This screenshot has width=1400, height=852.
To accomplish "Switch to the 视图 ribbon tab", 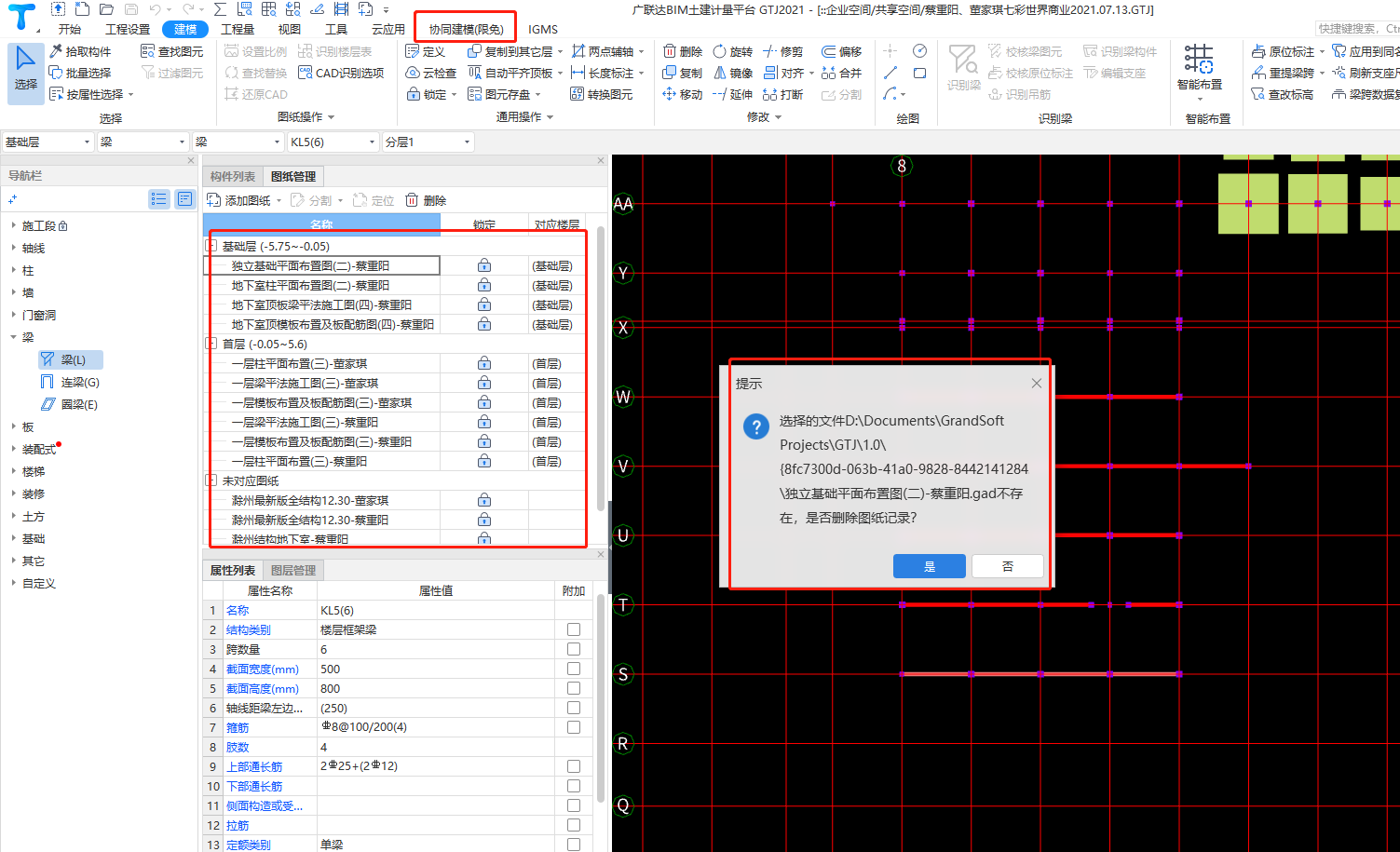I will pos(290,29).
